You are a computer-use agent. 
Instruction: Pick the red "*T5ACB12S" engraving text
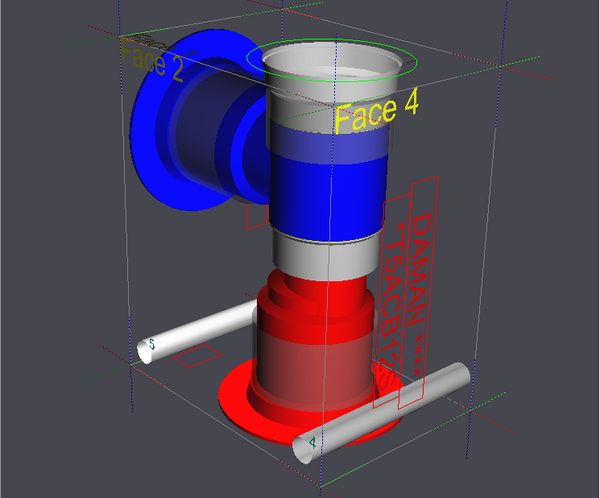click(392, 304)
